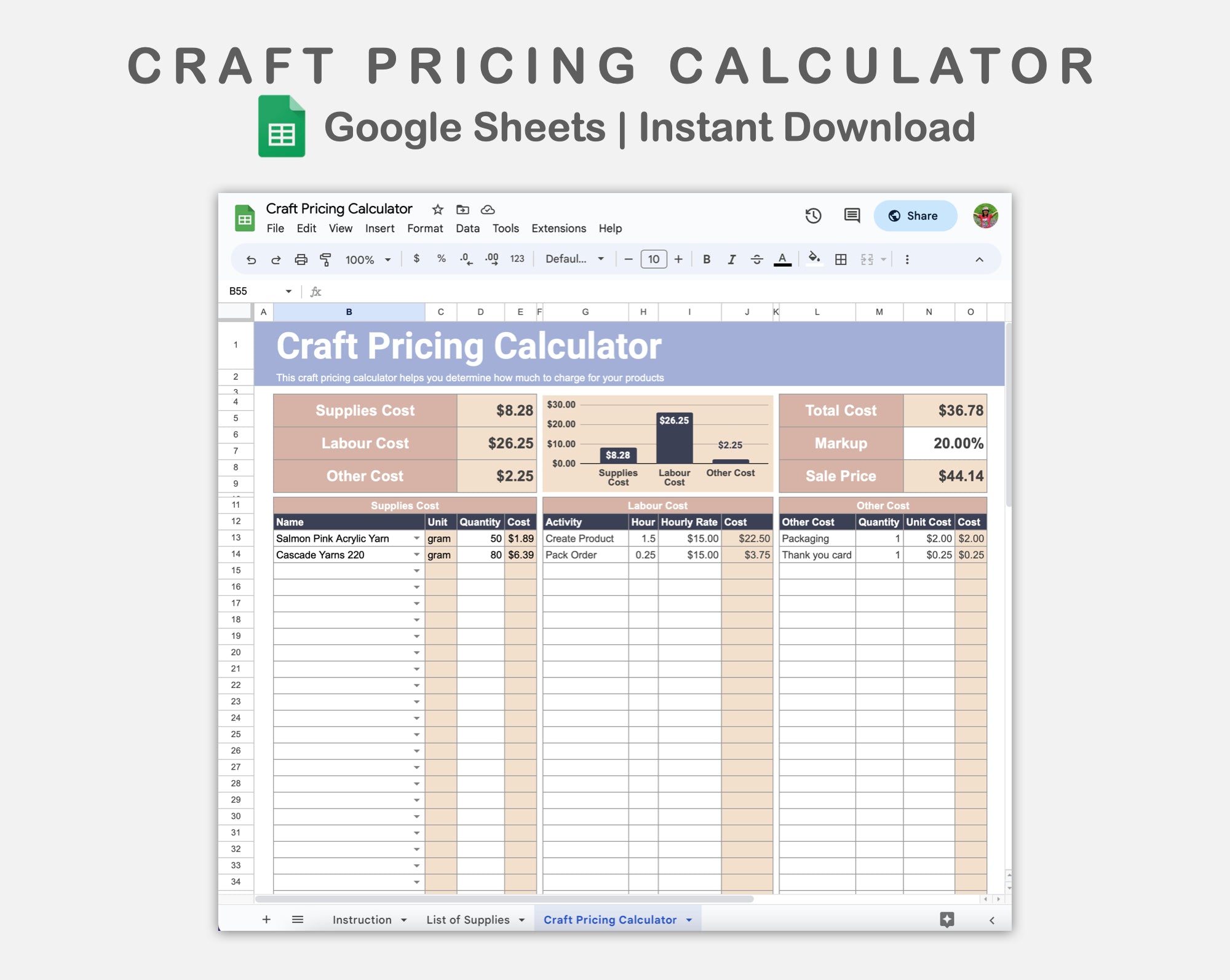Click the Share button

(x=915, y=216)
